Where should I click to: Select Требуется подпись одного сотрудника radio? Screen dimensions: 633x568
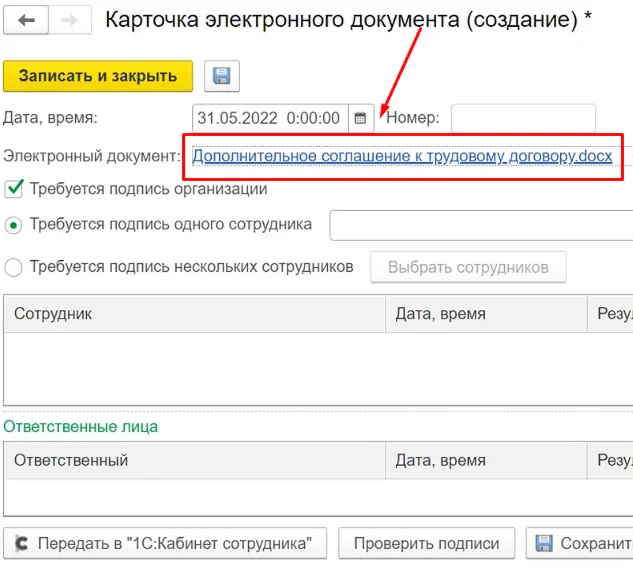click(13, 225)
